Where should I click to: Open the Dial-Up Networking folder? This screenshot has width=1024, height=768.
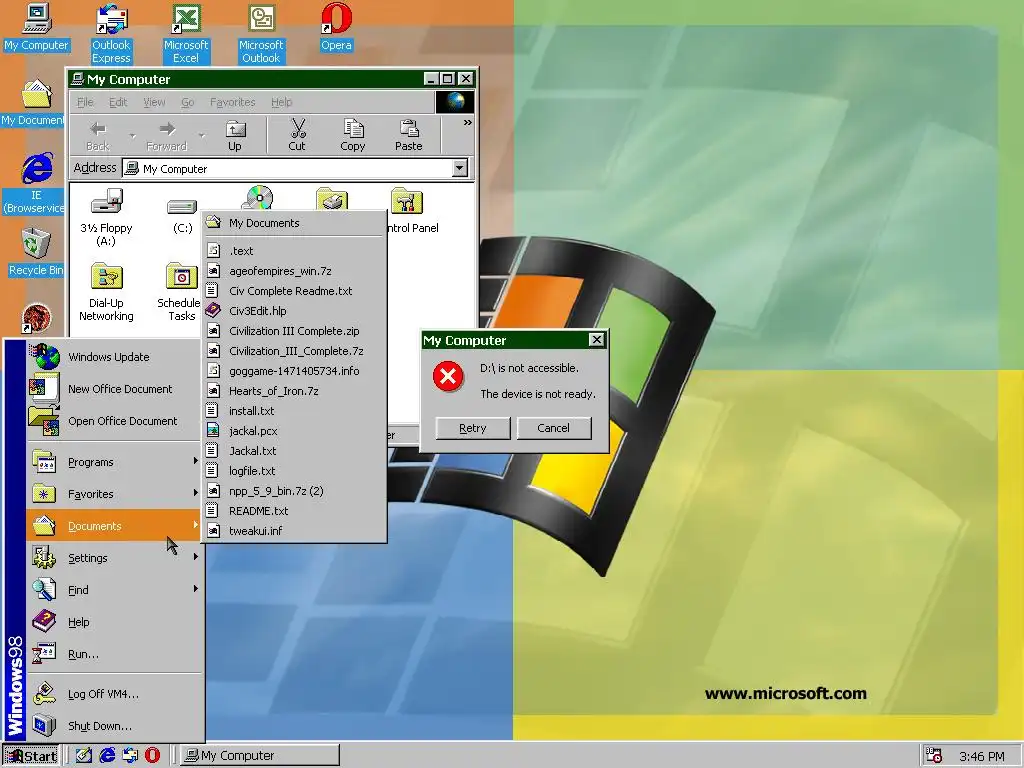[106, 292]
